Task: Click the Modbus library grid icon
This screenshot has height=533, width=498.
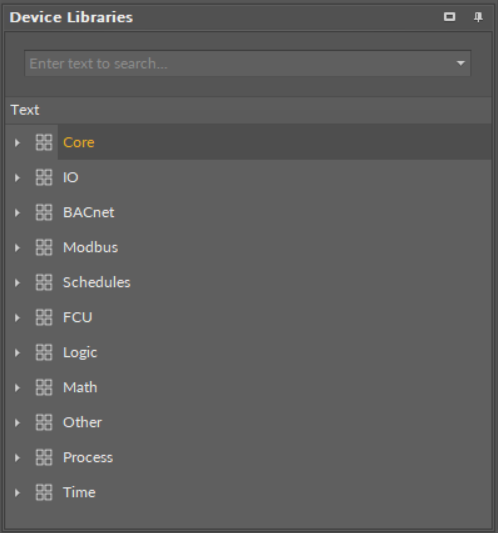Action: (x=44, y=247)
